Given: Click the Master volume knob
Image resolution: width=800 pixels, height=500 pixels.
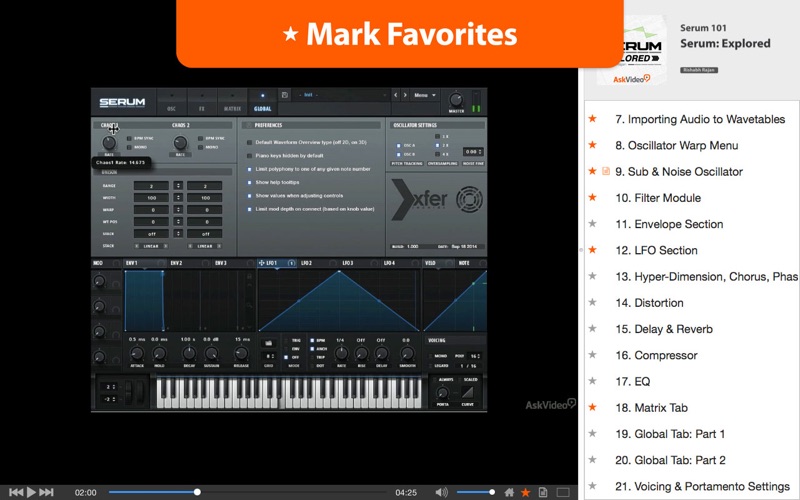Looking at the screenshot, I should [456, 99].
